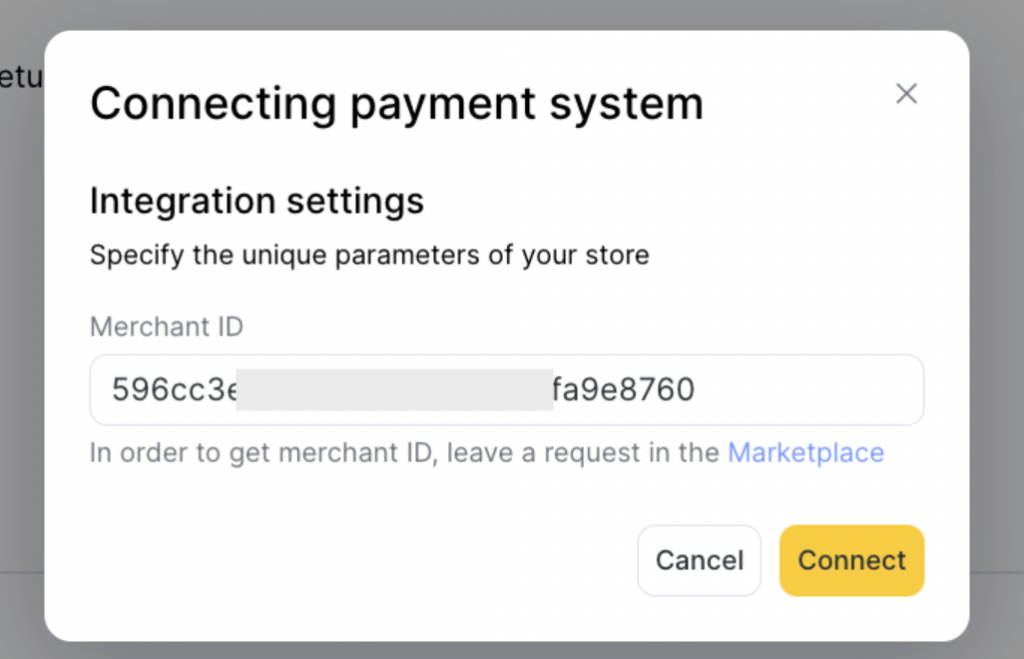
Task: Click the grey redacted block in Merchant ID
Action: (394, 389)
